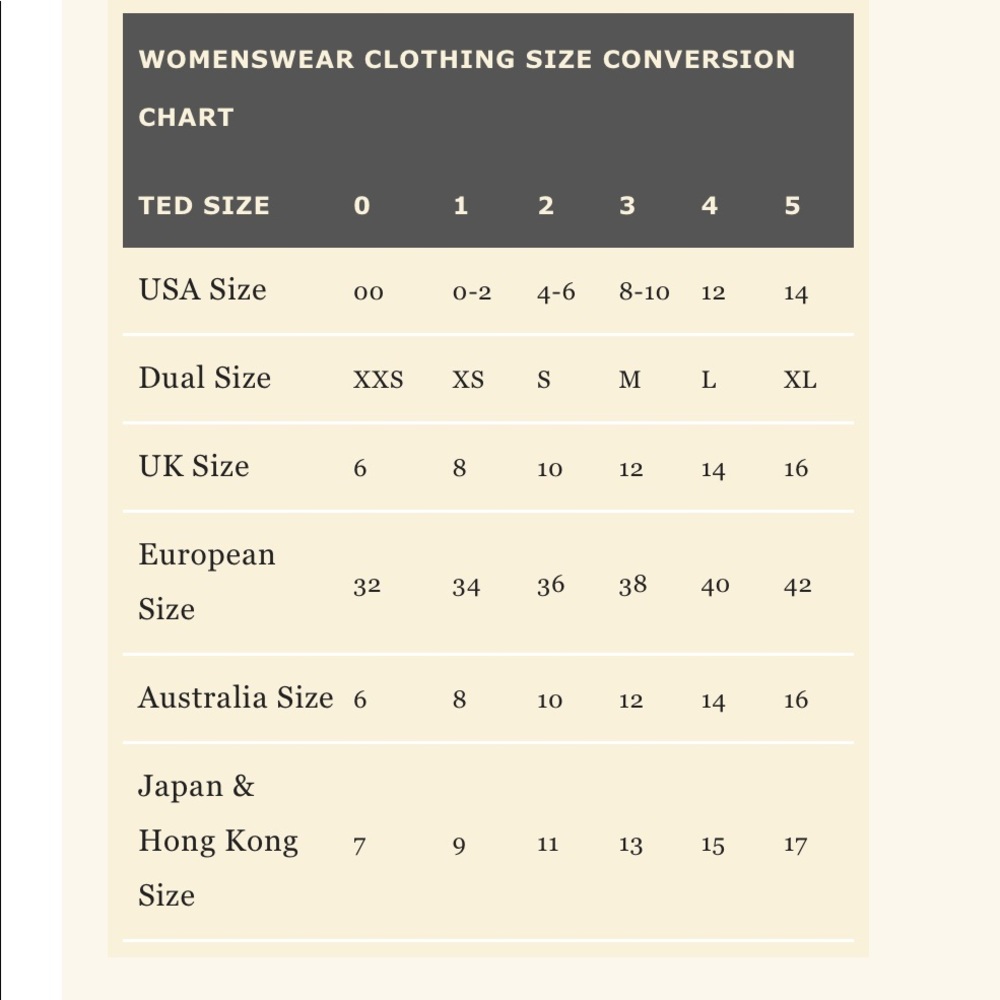This screenshot has height=1000, width=1000.
Task: Click European size 38 value
Action: click(x=633, y=585)
